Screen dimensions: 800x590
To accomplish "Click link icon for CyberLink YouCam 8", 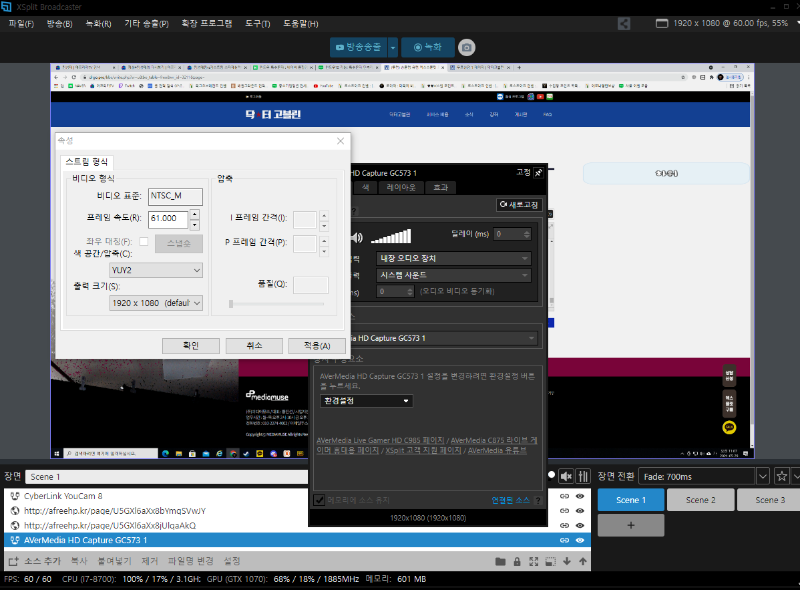I will click(x=564, y=496).
